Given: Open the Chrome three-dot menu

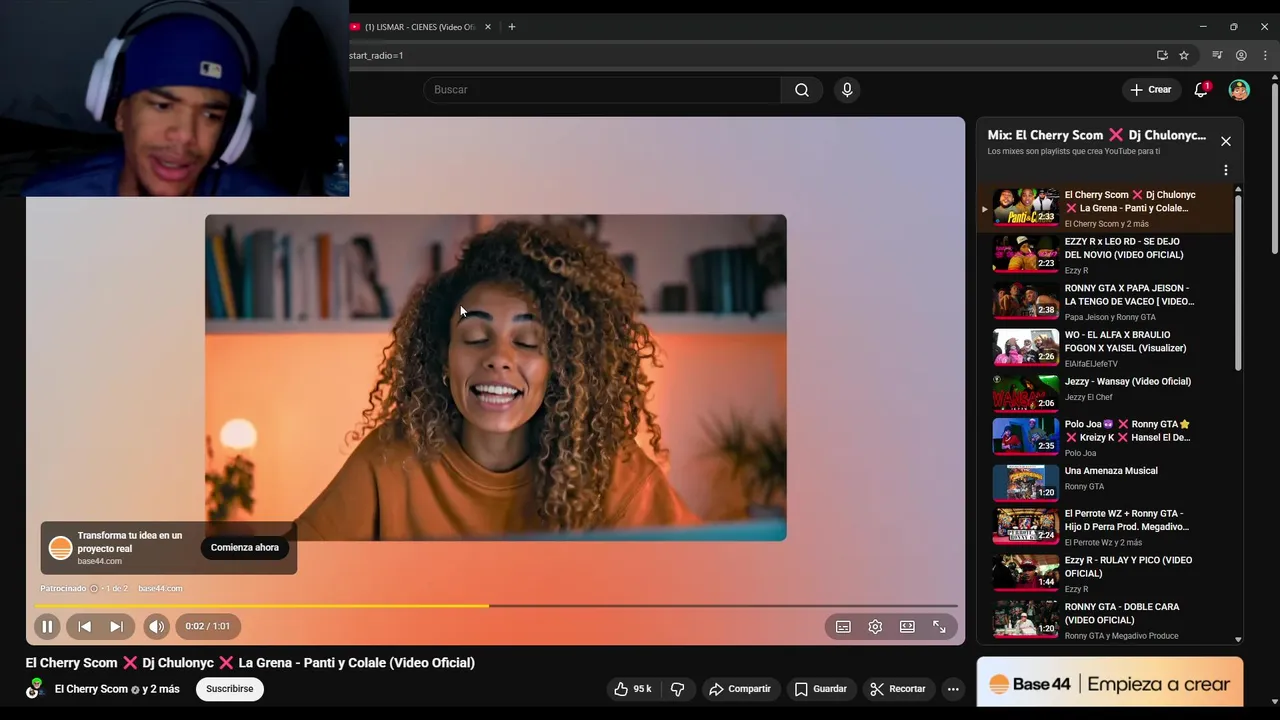Looking at the screenshot, I should click(1265, 56).
